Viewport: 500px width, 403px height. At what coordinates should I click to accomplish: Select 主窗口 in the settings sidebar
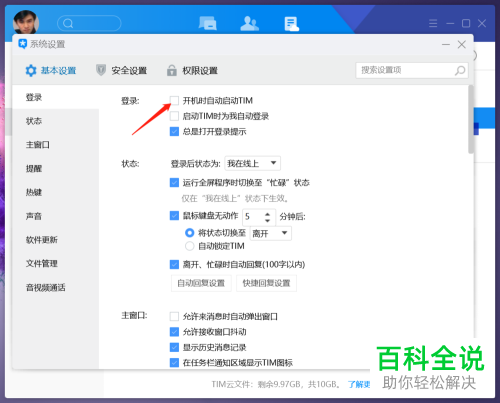click(x=56, y=145)
